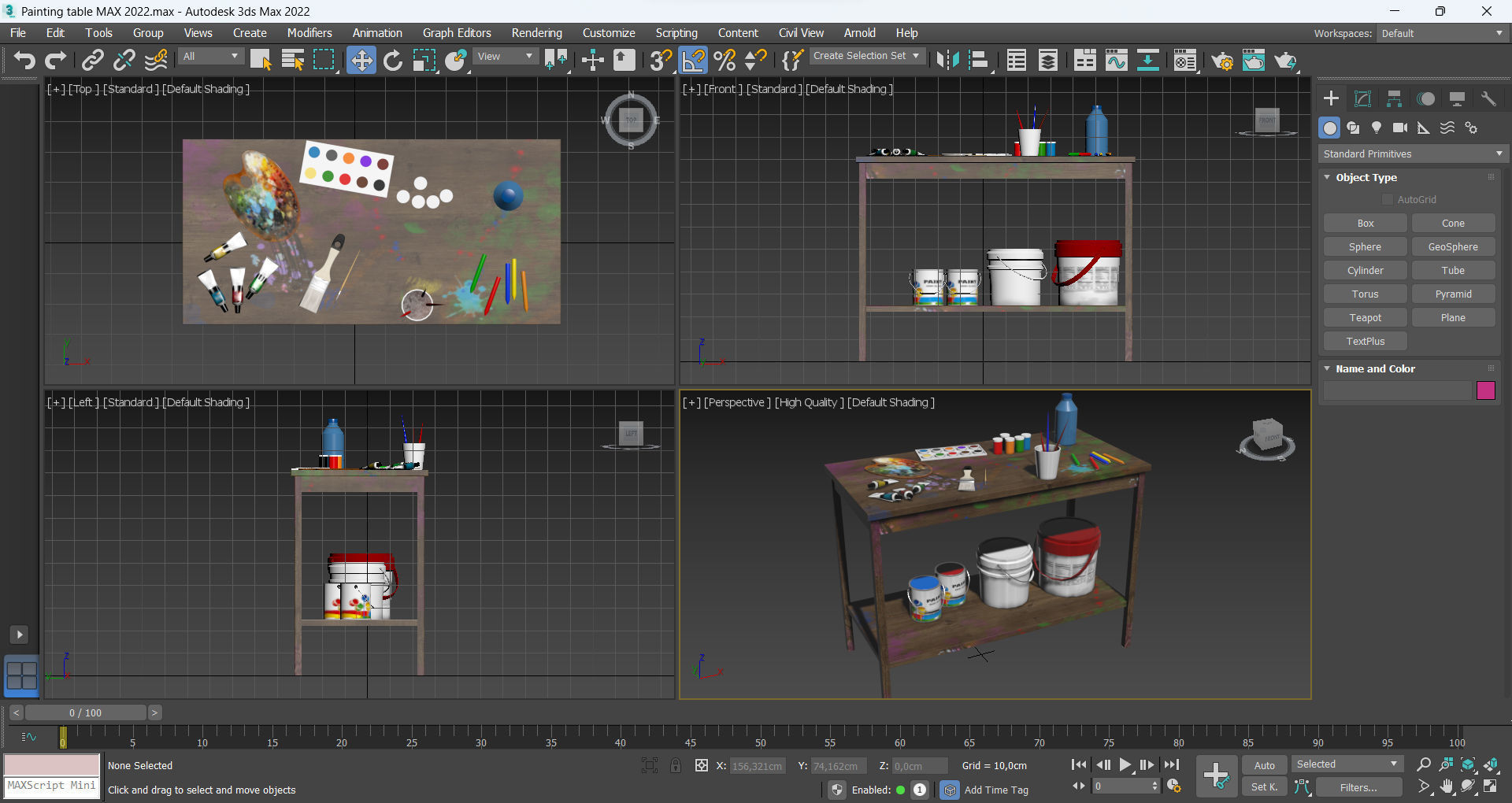This screenshot has width=1512, height=803.
Task: Open the Rendering menu
Action: point(537,33)
